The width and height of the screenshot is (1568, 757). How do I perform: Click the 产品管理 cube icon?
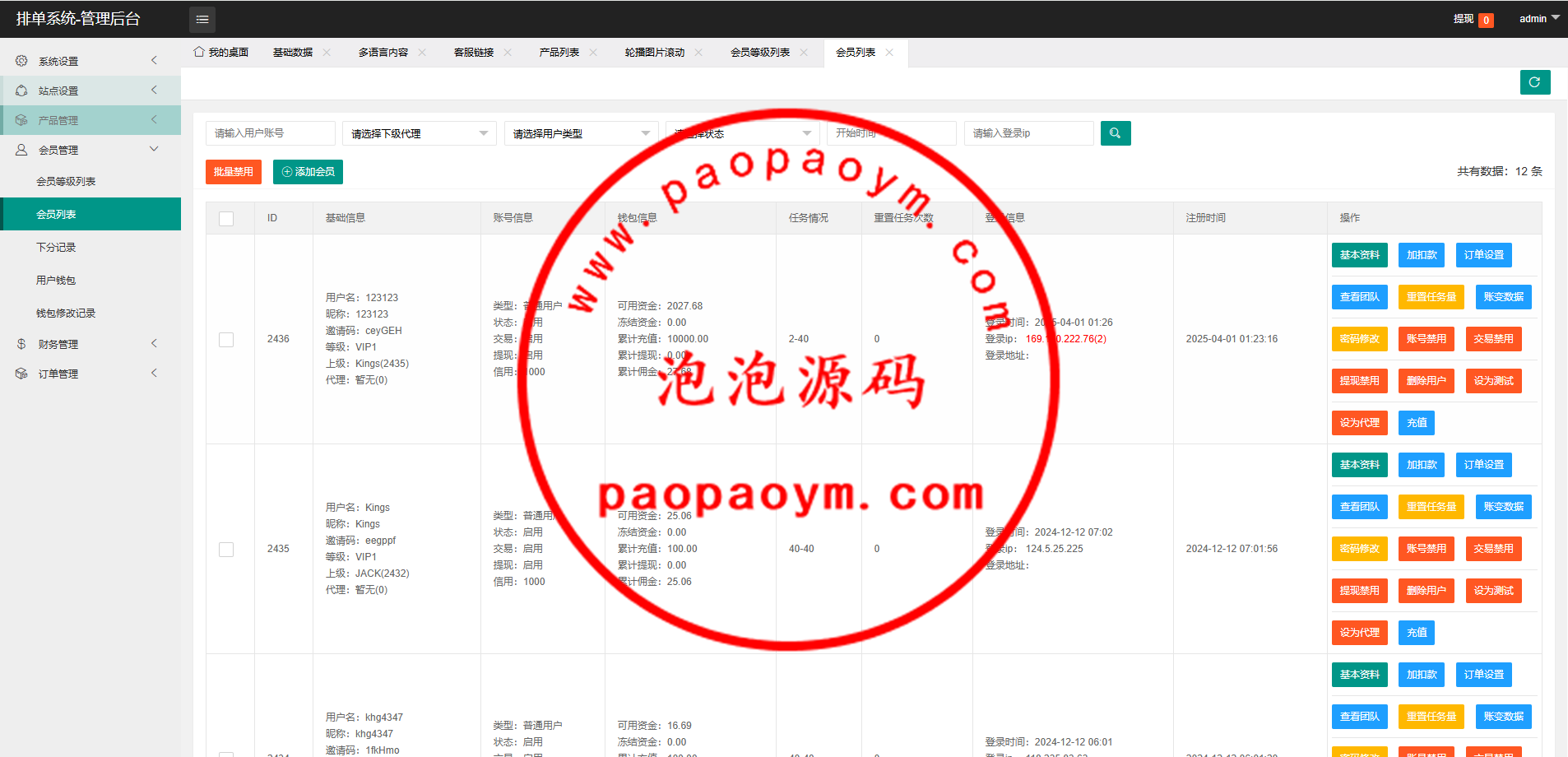(x=21, y=120)
